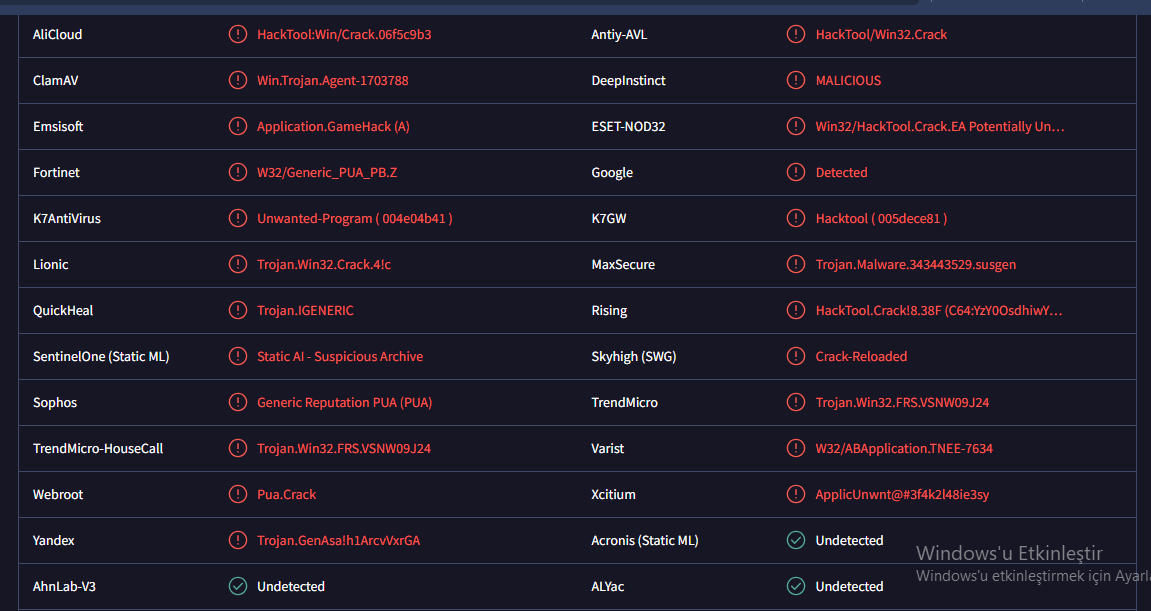Click the SentinelOne (Static ML) vendor label
Viewport: 1151px width, 611px height.
[x=101, y=356]
